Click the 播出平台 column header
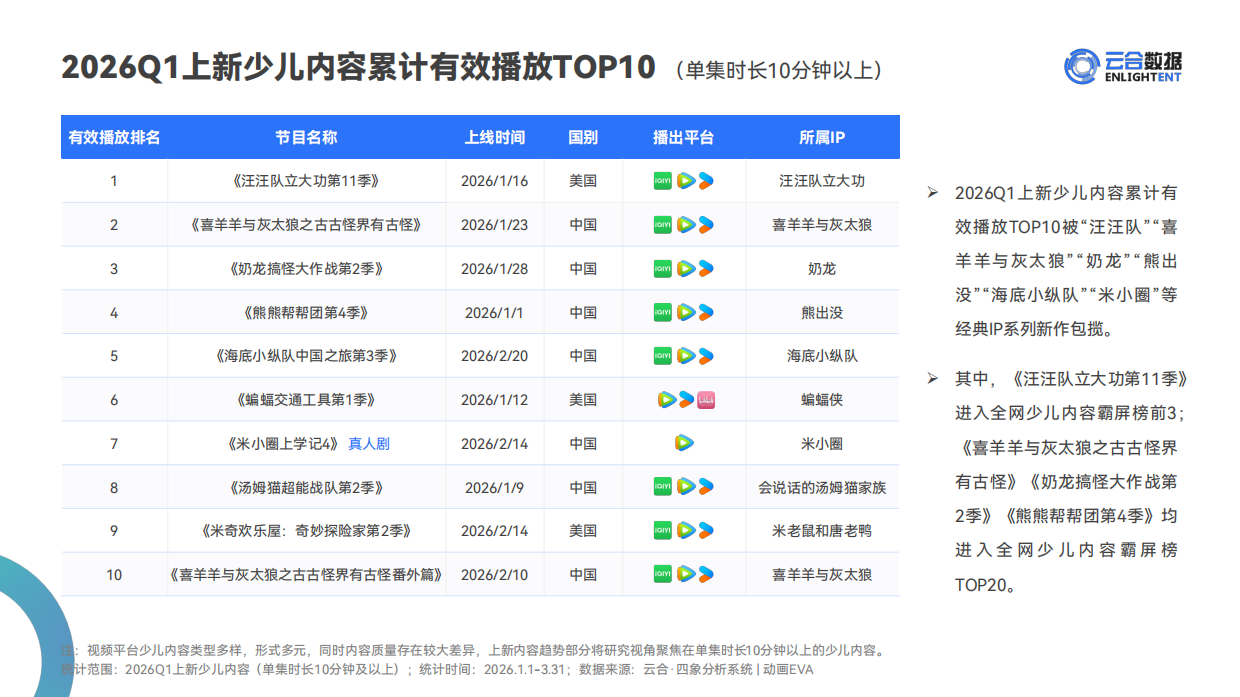1240x697 pixels. coord(684,137)
